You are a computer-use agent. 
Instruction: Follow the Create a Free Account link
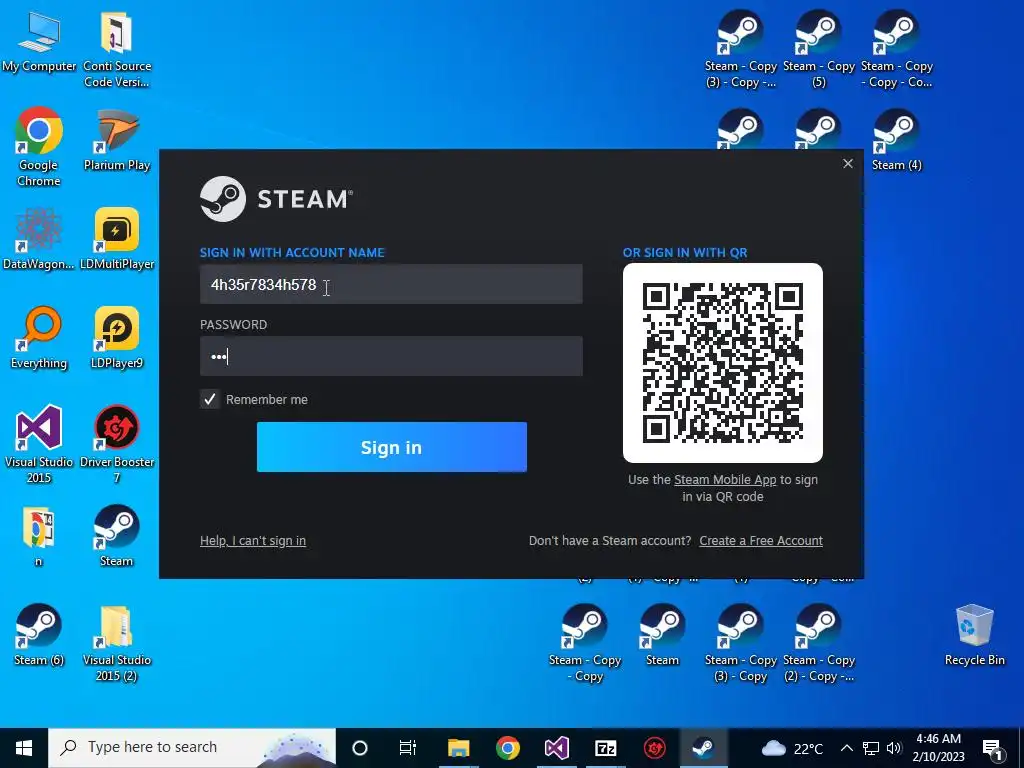click(x=761, y=541)
